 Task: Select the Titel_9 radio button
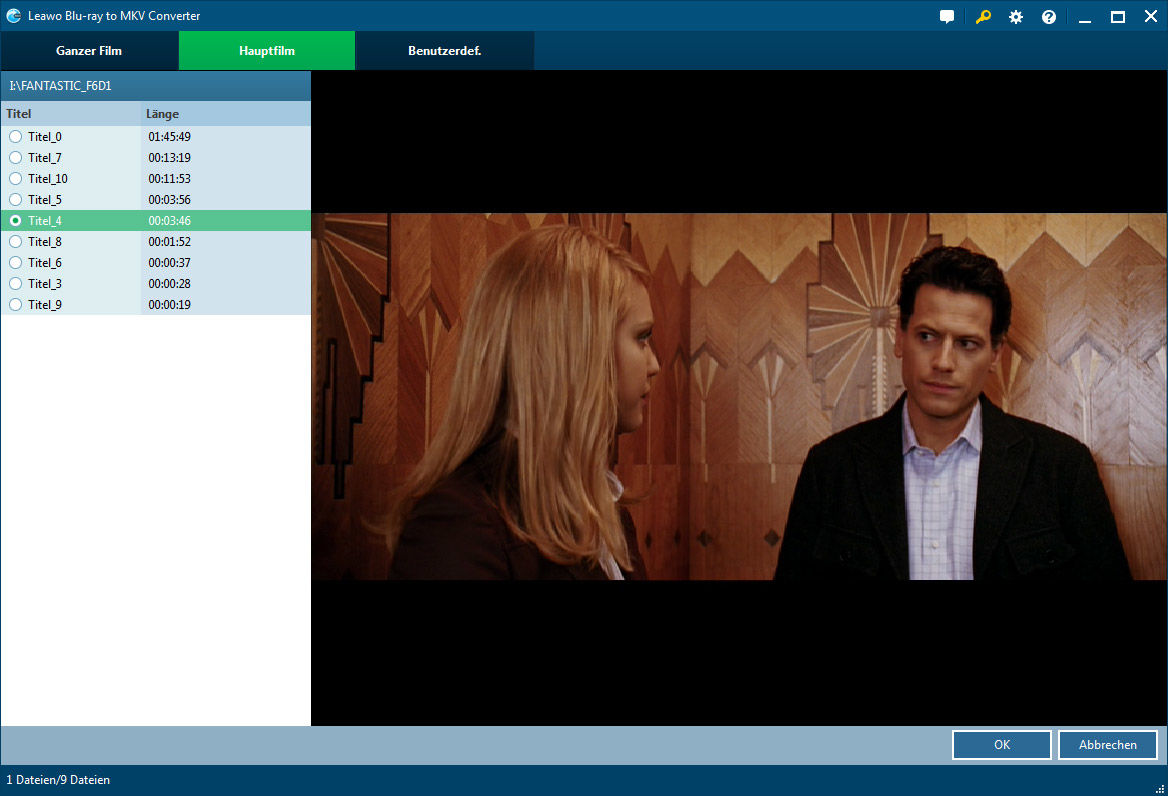(x=16, y=305)
